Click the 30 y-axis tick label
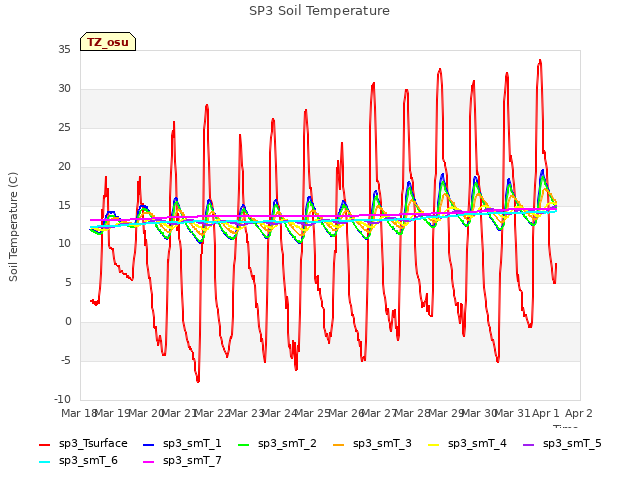The height and width of the screenshot is (480, 640). [x=64, y=89]
